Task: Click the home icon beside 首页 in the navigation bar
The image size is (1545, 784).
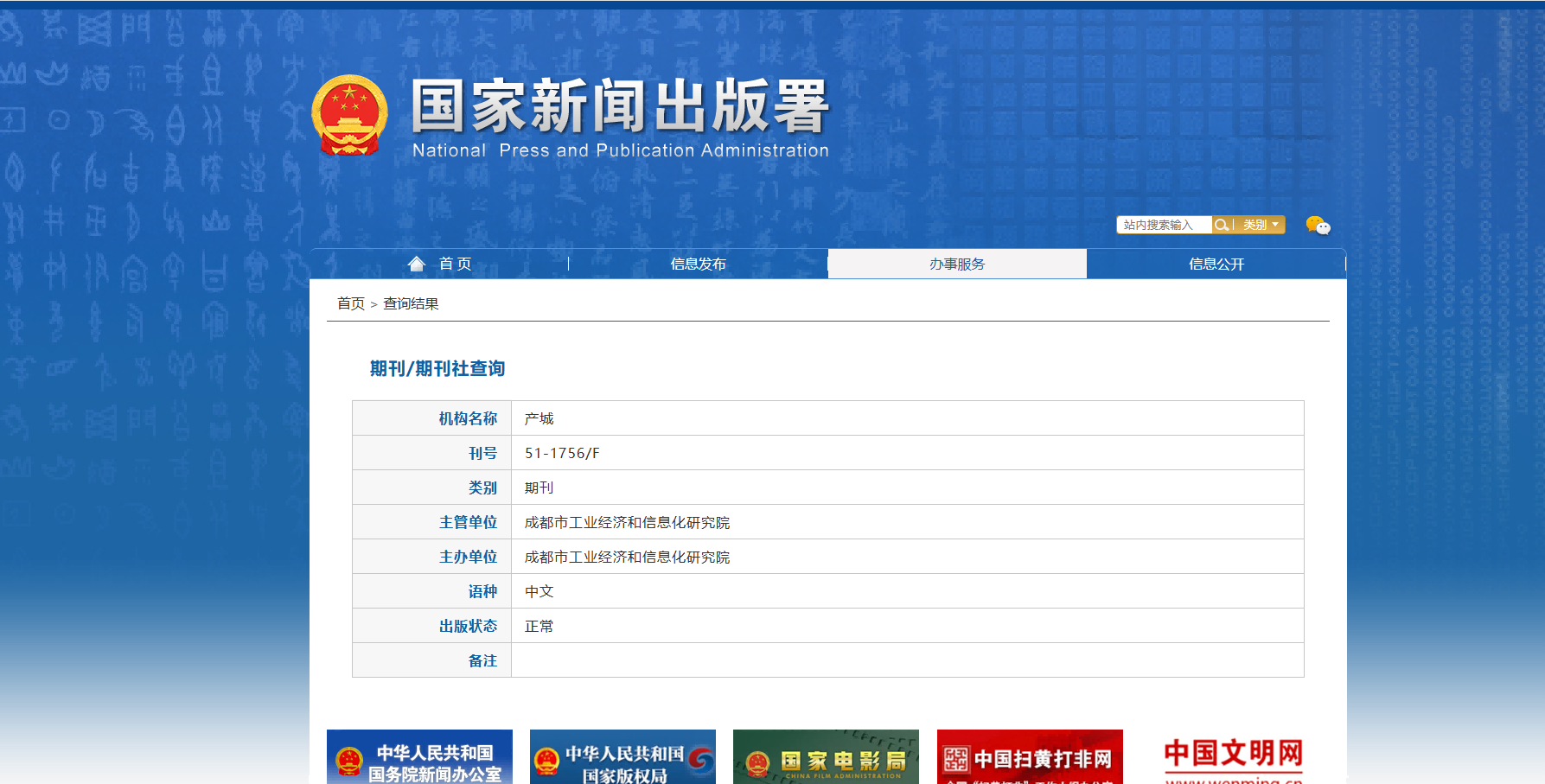Action: pyautogui.click(x=417, y=264)
